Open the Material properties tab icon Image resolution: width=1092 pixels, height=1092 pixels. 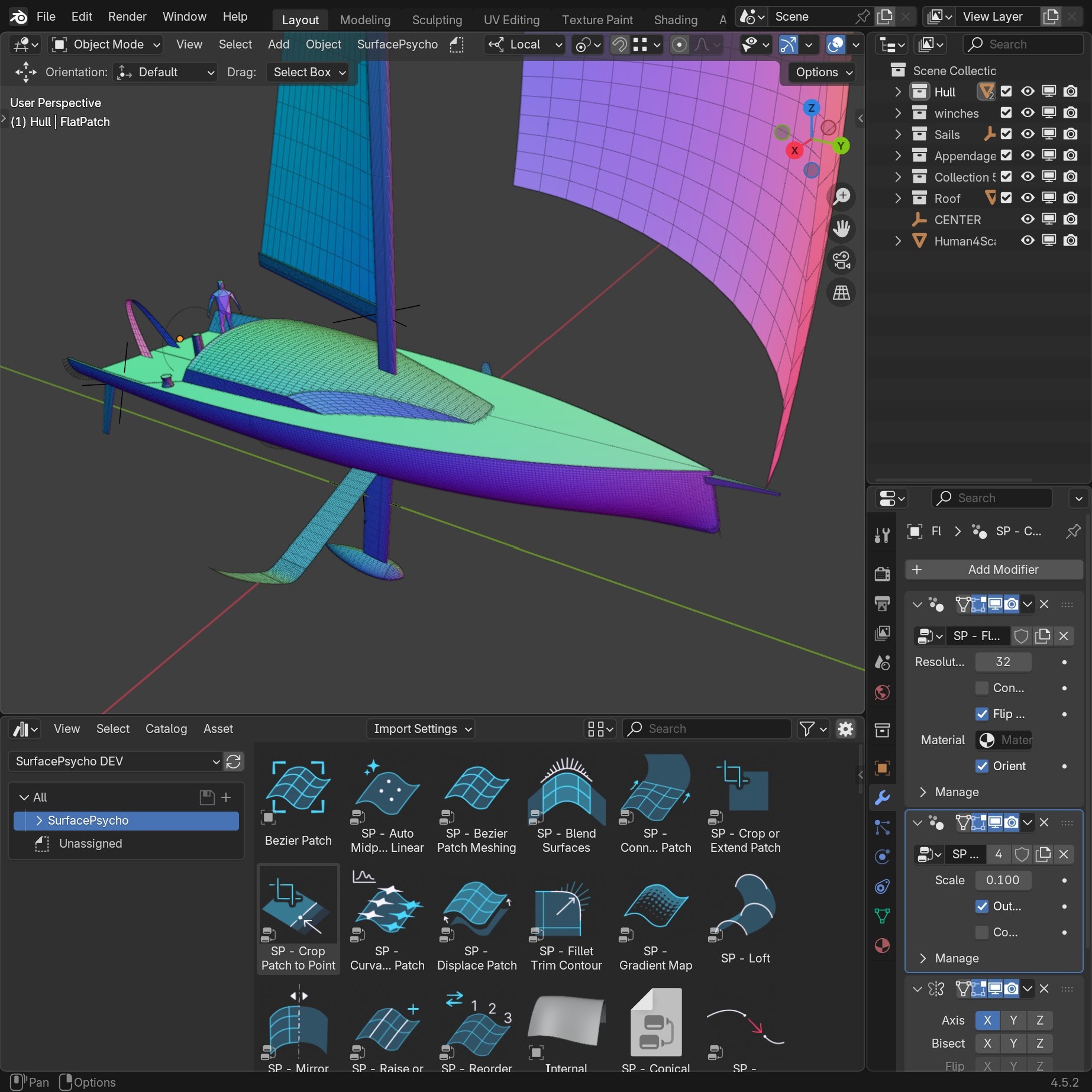[x=882, y=946]
